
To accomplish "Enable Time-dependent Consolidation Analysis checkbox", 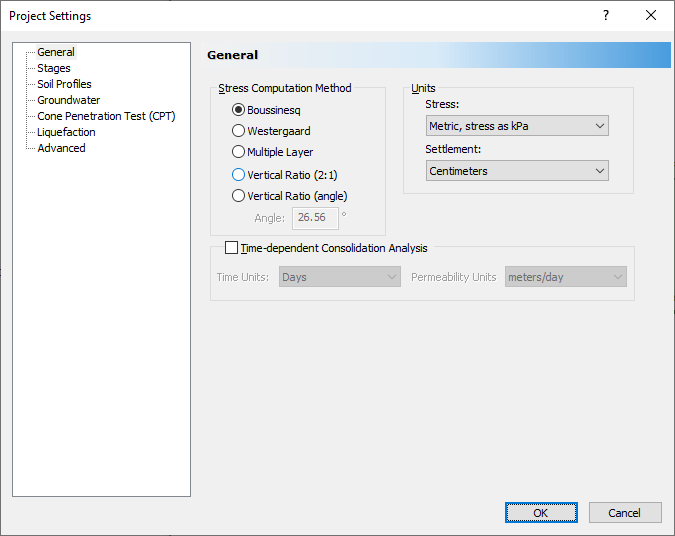I will point(232,248).
